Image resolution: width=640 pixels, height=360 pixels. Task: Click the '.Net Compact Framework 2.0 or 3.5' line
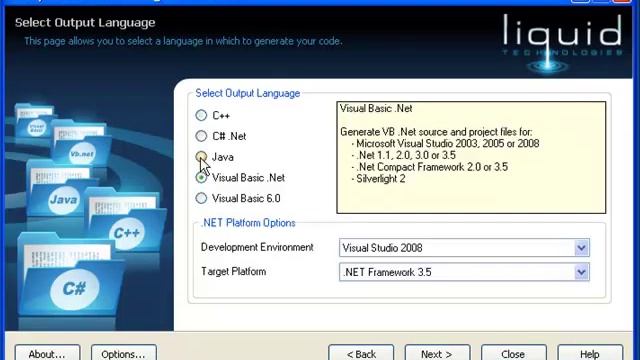click(x=432, y=167)
